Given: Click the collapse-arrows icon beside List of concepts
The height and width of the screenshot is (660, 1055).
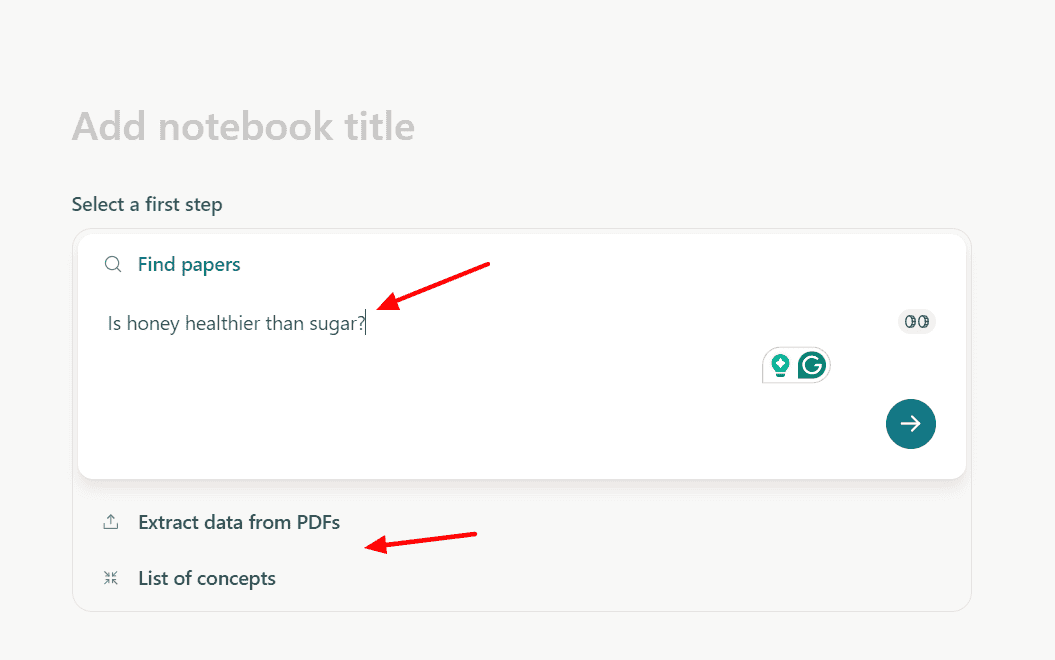Looking at the screenshot, I should pos(111,578).
